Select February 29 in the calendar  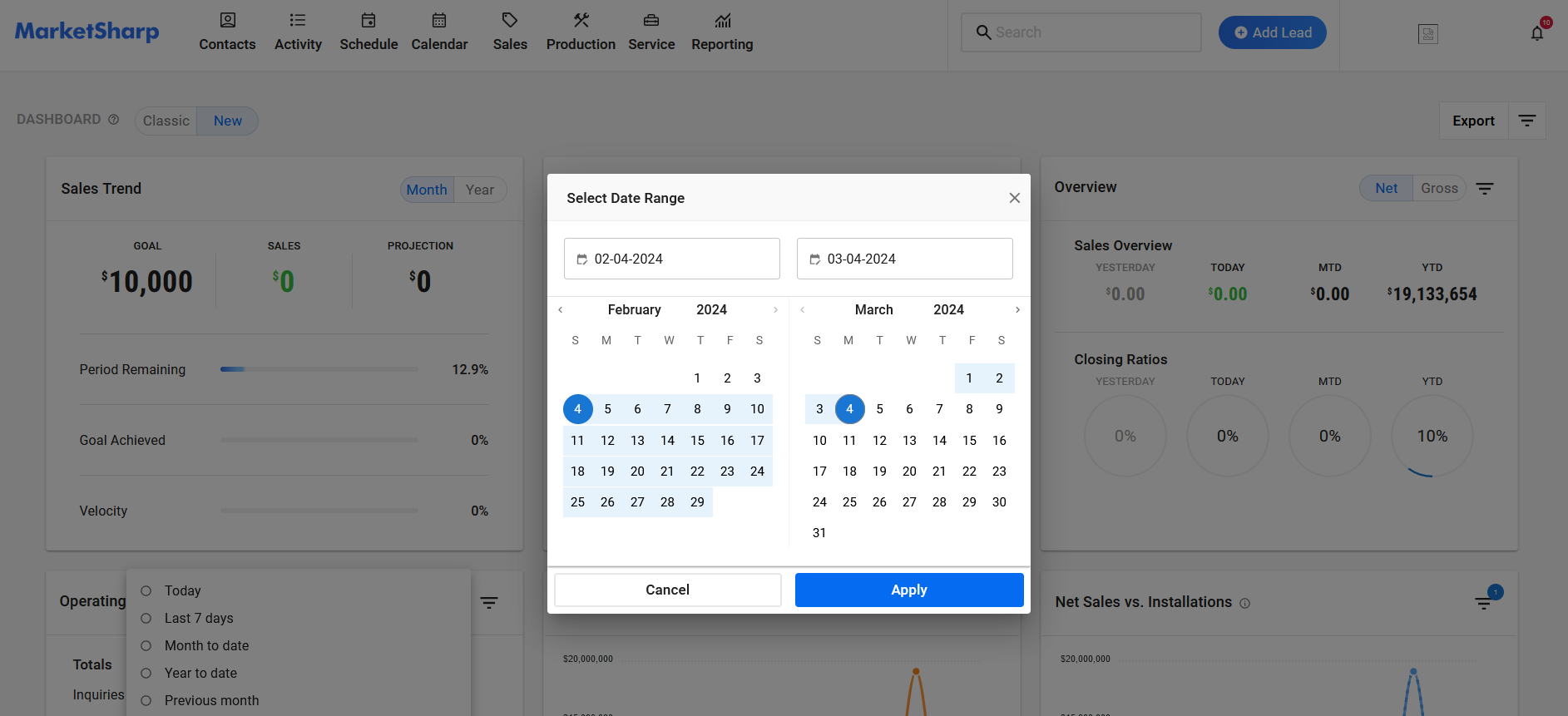[697, 501]
